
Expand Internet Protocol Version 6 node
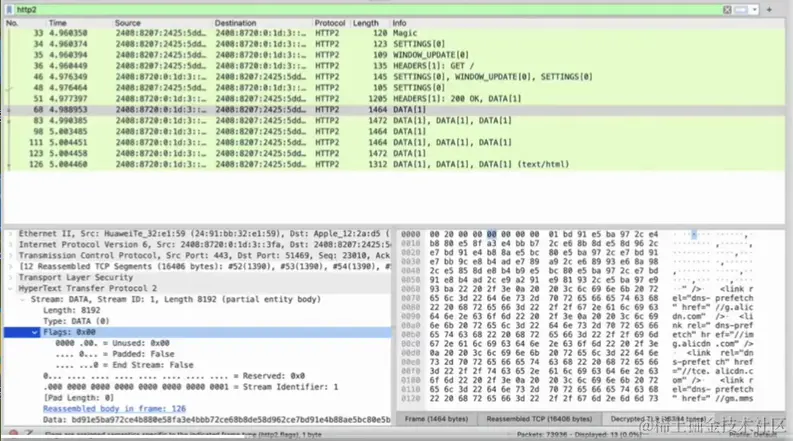[x=10, y=245]
